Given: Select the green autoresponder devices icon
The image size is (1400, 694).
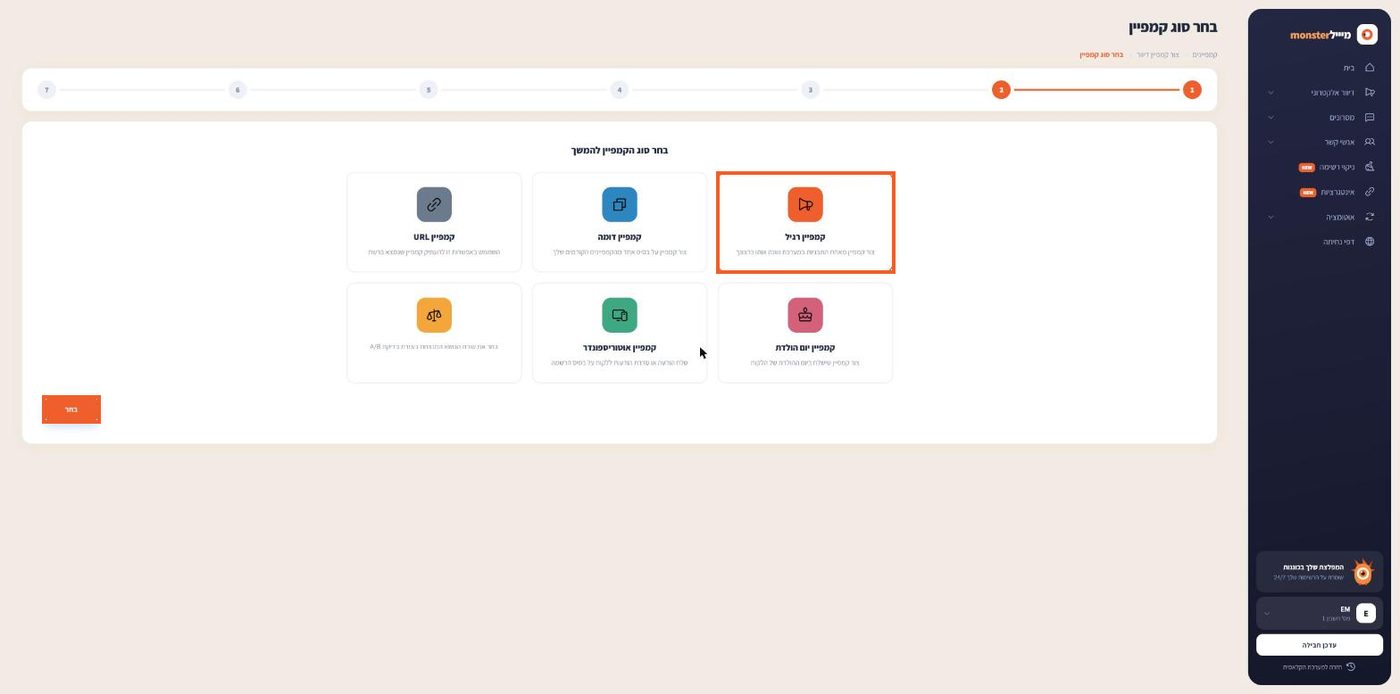Looking at the screenshot, I should [x=620, y=315].
